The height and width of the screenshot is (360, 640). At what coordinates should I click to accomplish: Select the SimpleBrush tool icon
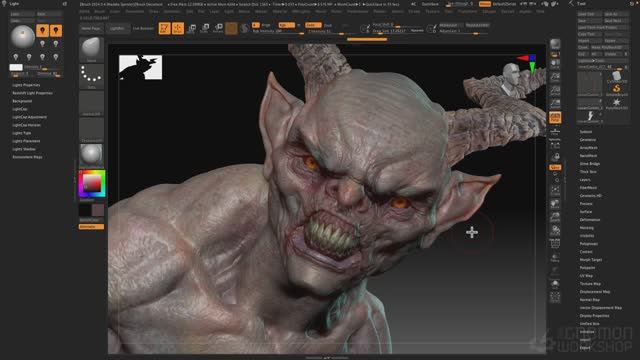[x=616, y=89]
